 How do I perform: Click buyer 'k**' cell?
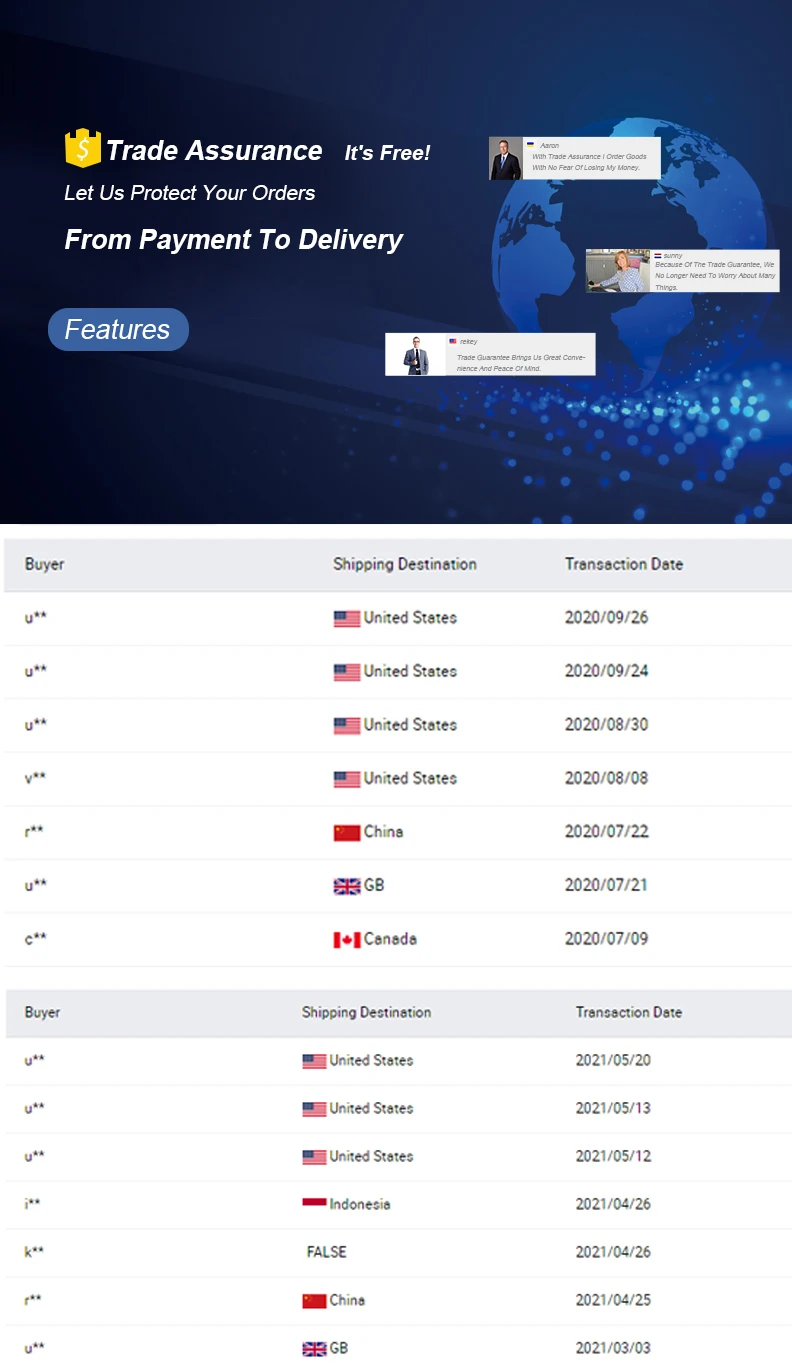pyautogui.click(x=35, y=1252)
